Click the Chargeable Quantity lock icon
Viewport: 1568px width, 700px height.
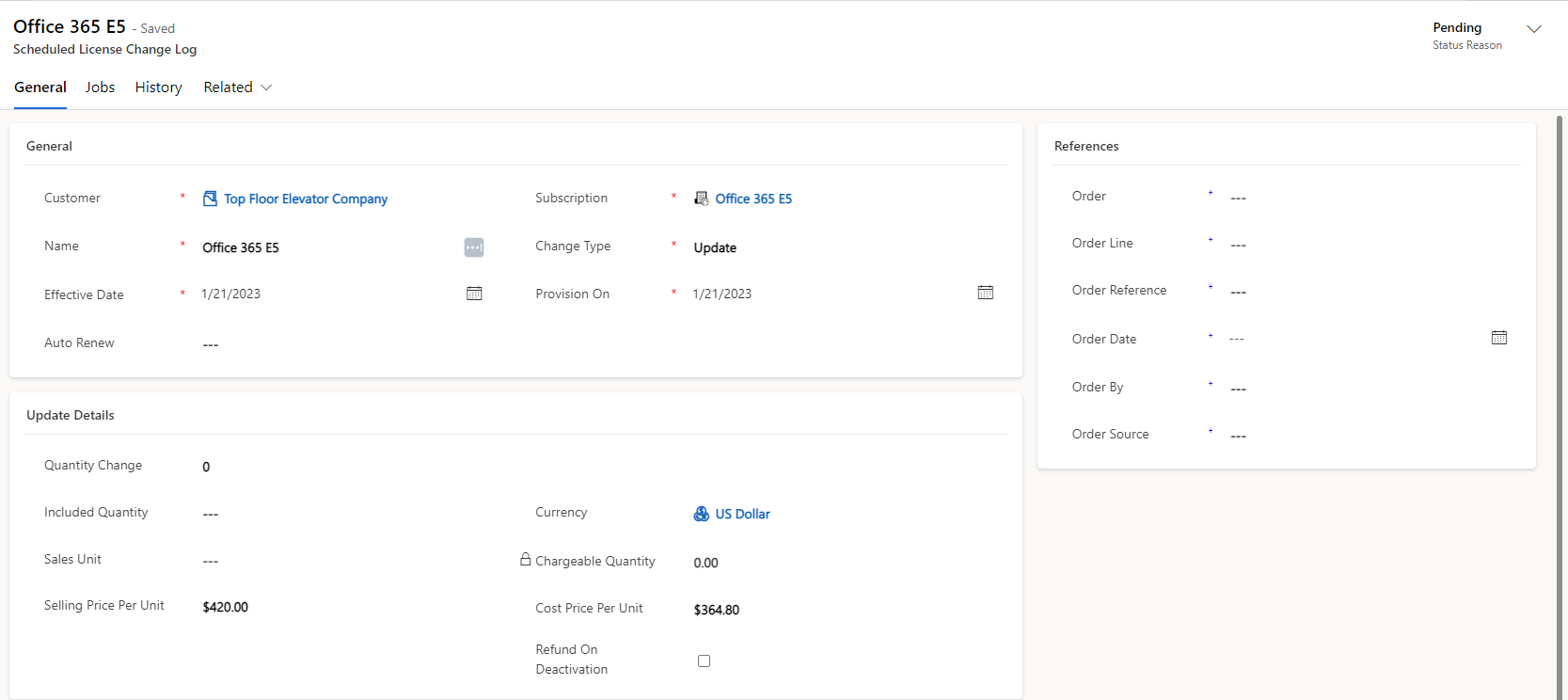[x=526, y=559]
